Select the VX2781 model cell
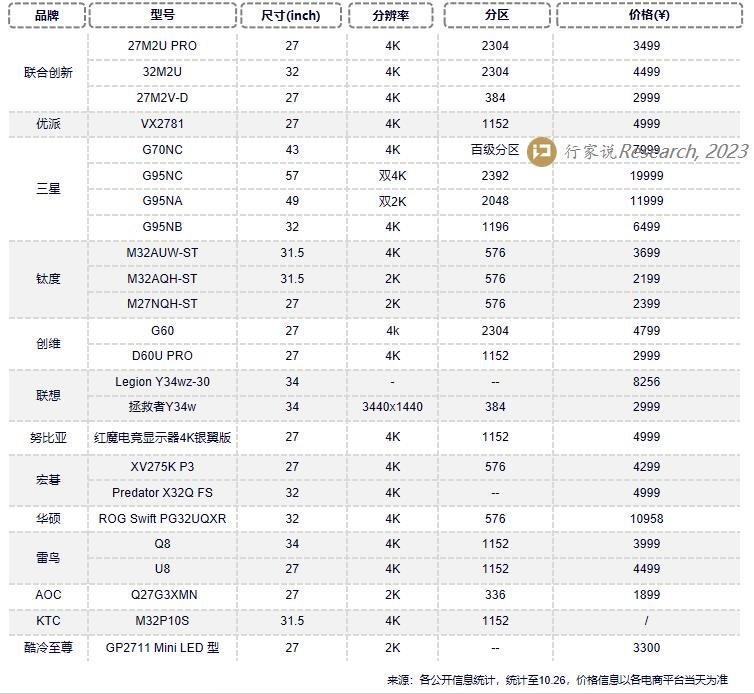The width and height of the screenshot is (754, 694). coord(163,124)
